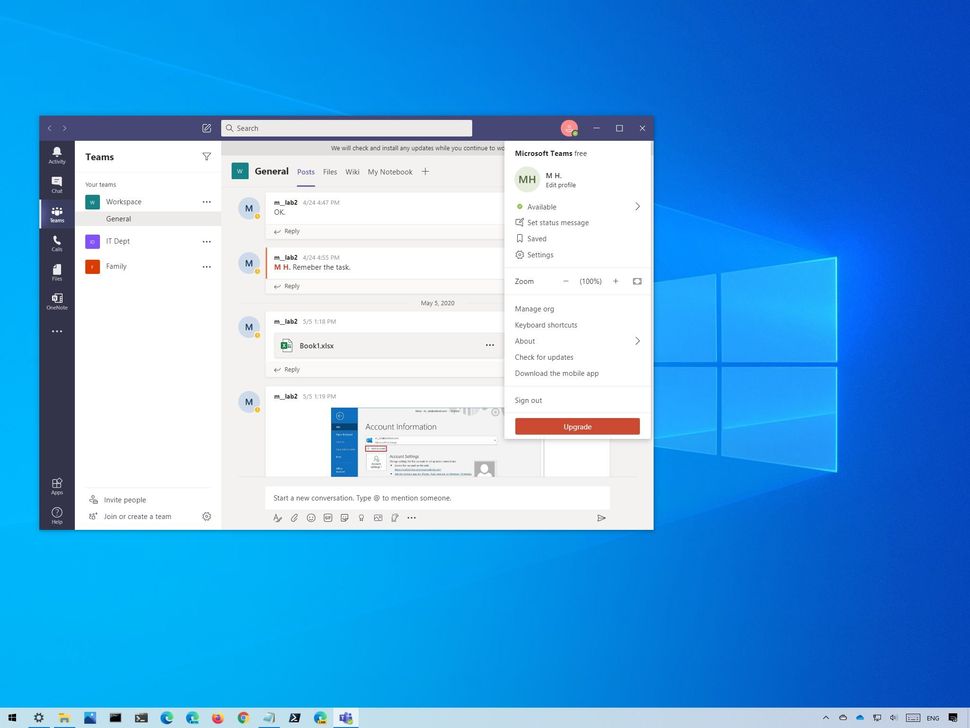970x728 pixels.
Task: Increase zoom with the plus control
Action: click(616, 281)
